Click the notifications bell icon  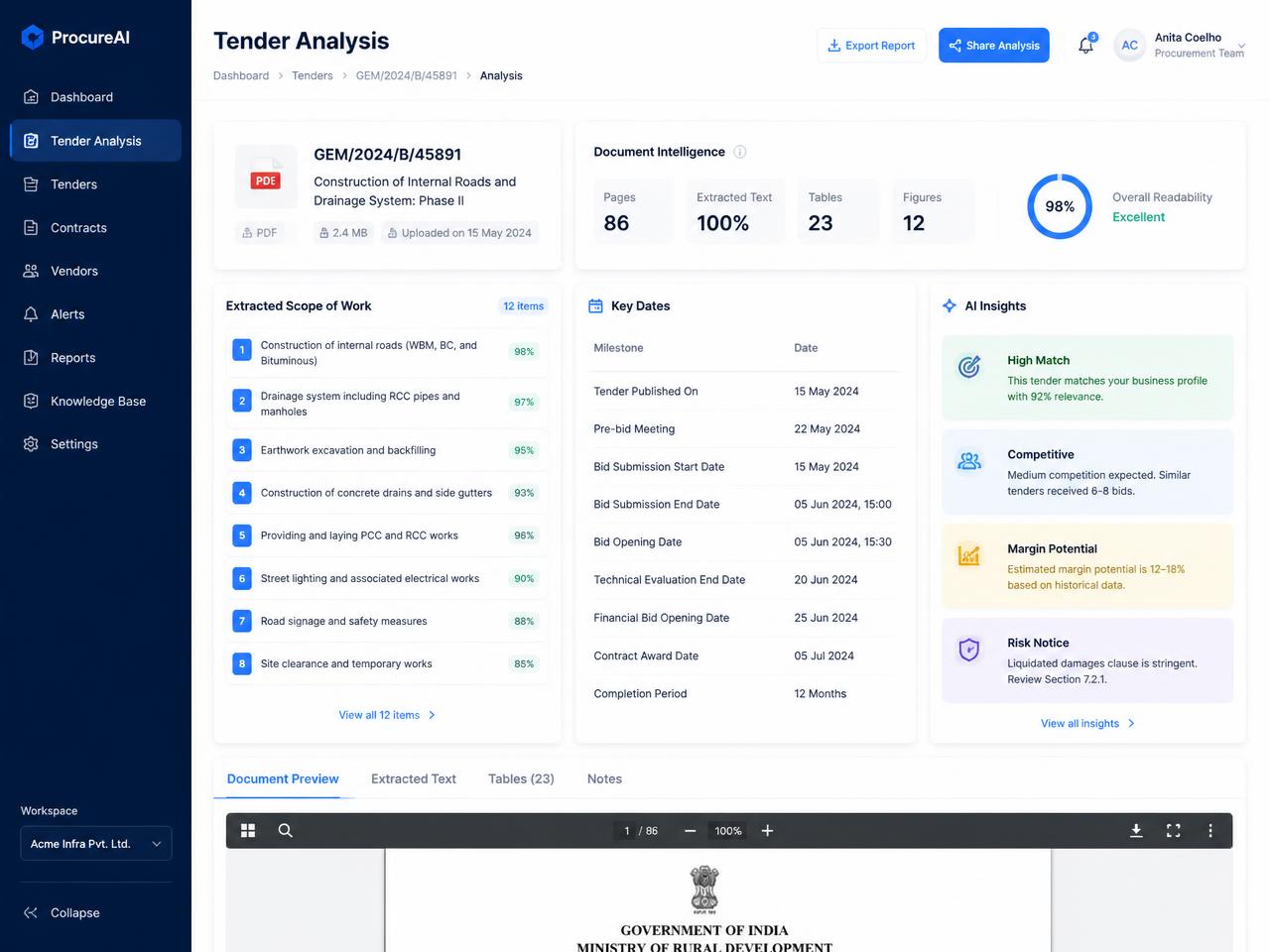[1086, 45]
